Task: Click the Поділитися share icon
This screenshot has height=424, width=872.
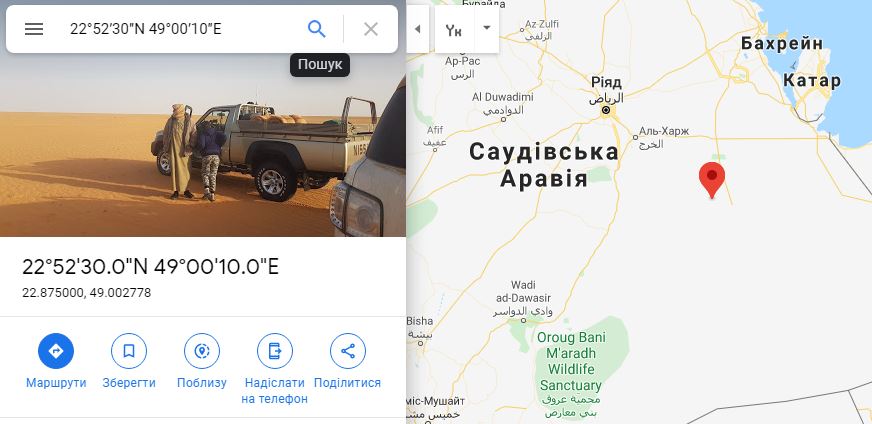Action: point(348,351)
